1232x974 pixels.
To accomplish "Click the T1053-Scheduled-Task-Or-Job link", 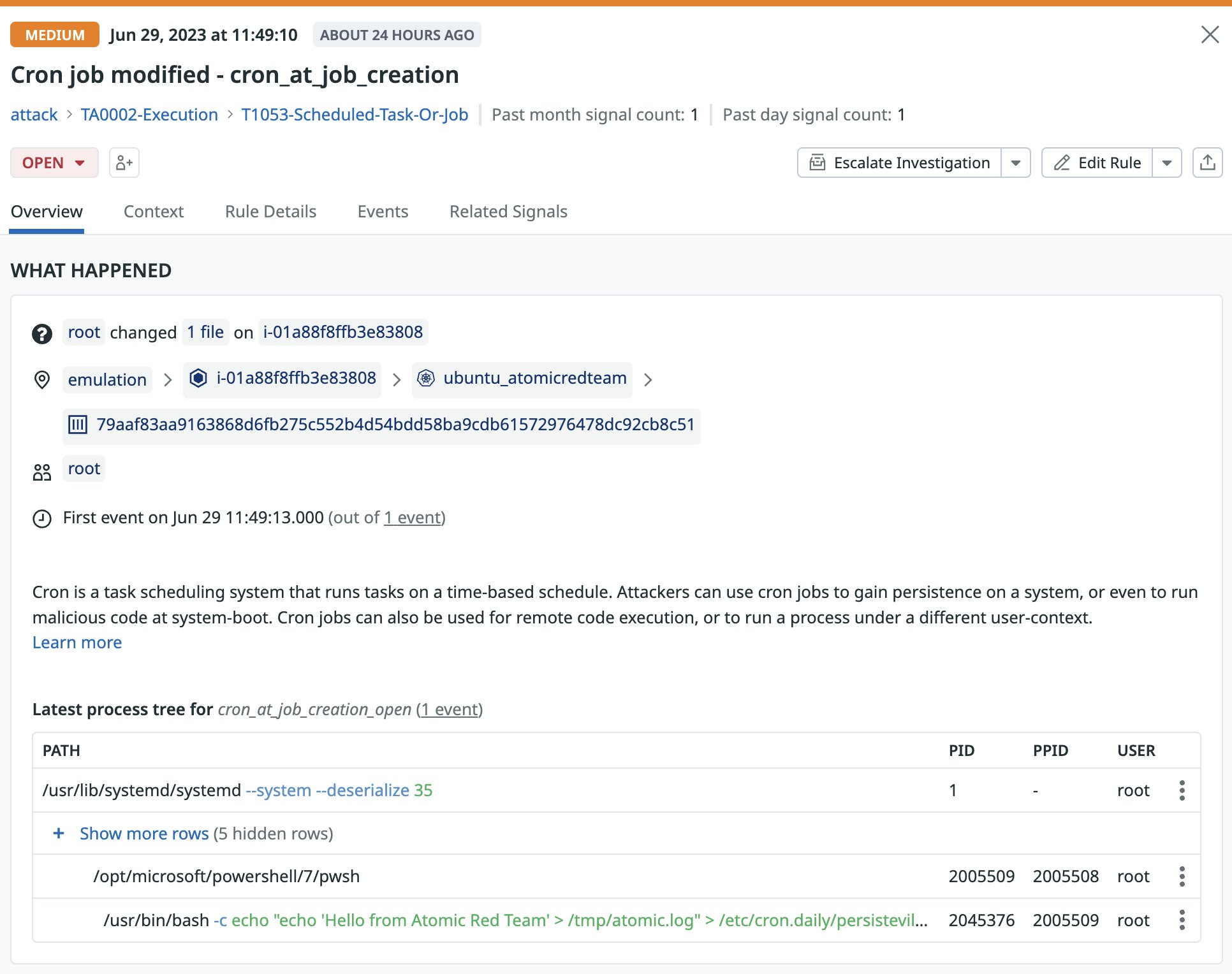I will pyautogui.click(x=355, y=115).
